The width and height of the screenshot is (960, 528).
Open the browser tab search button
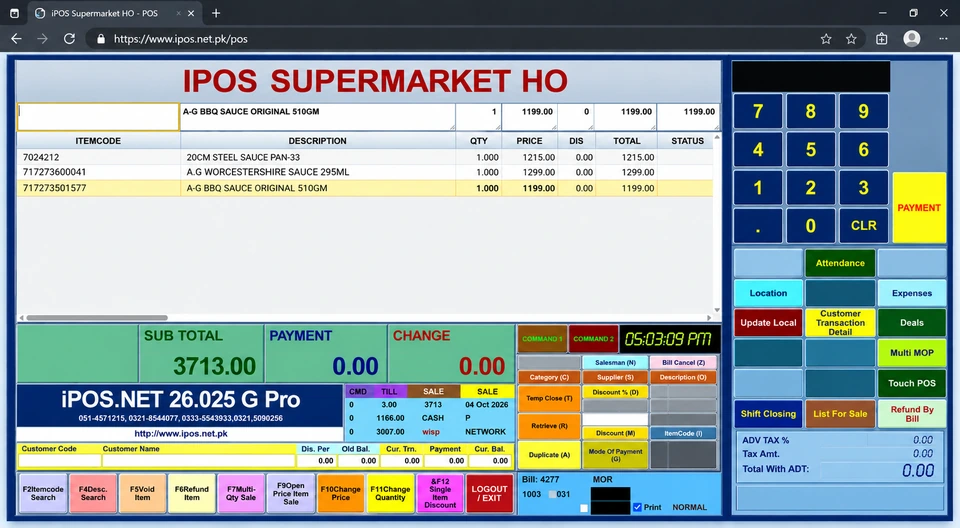tap(14, 13)
